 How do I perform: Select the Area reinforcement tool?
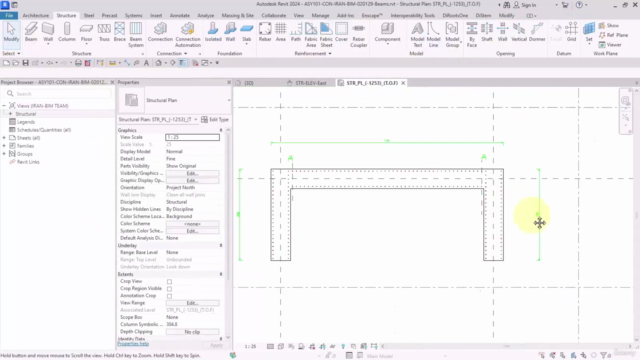281,32
